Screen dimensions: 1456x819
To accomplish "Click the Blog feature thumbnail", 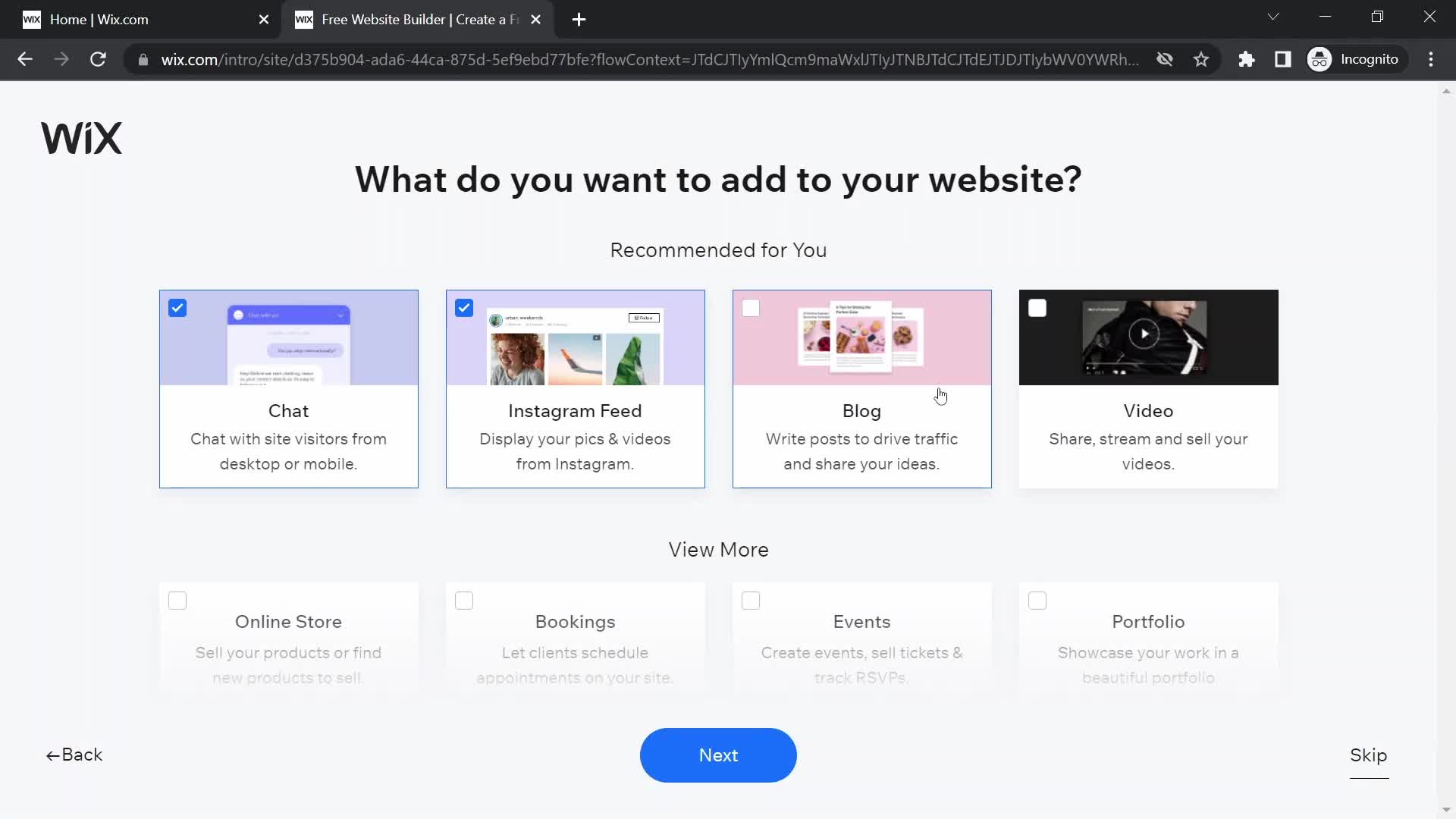I will tap(861, 337).
